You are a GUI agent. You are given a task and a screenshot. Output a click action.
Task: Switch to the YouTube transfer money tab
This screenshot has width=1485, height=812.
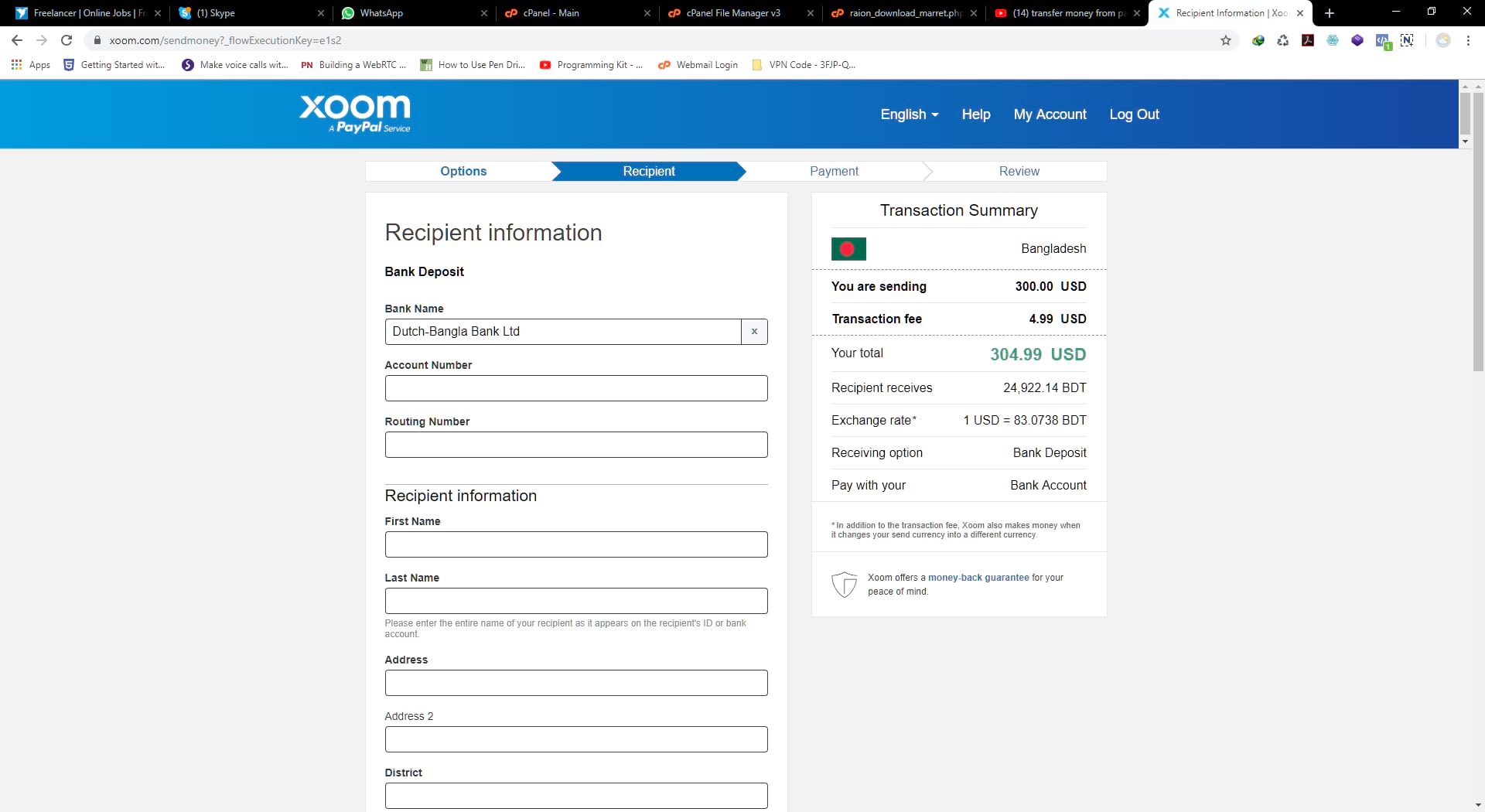1067,13
